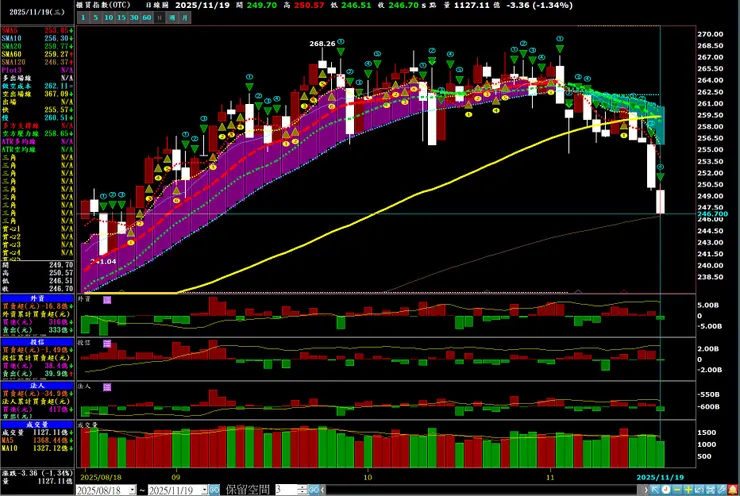This screenshot has width=740, height=496.
Task: Switch to the 30-minute chart period
Action: pyautogui.click(x=134, y=17)
